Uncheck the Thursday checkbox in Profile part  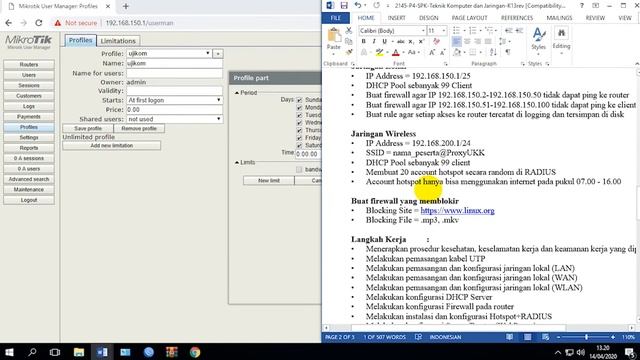(299, 130)
